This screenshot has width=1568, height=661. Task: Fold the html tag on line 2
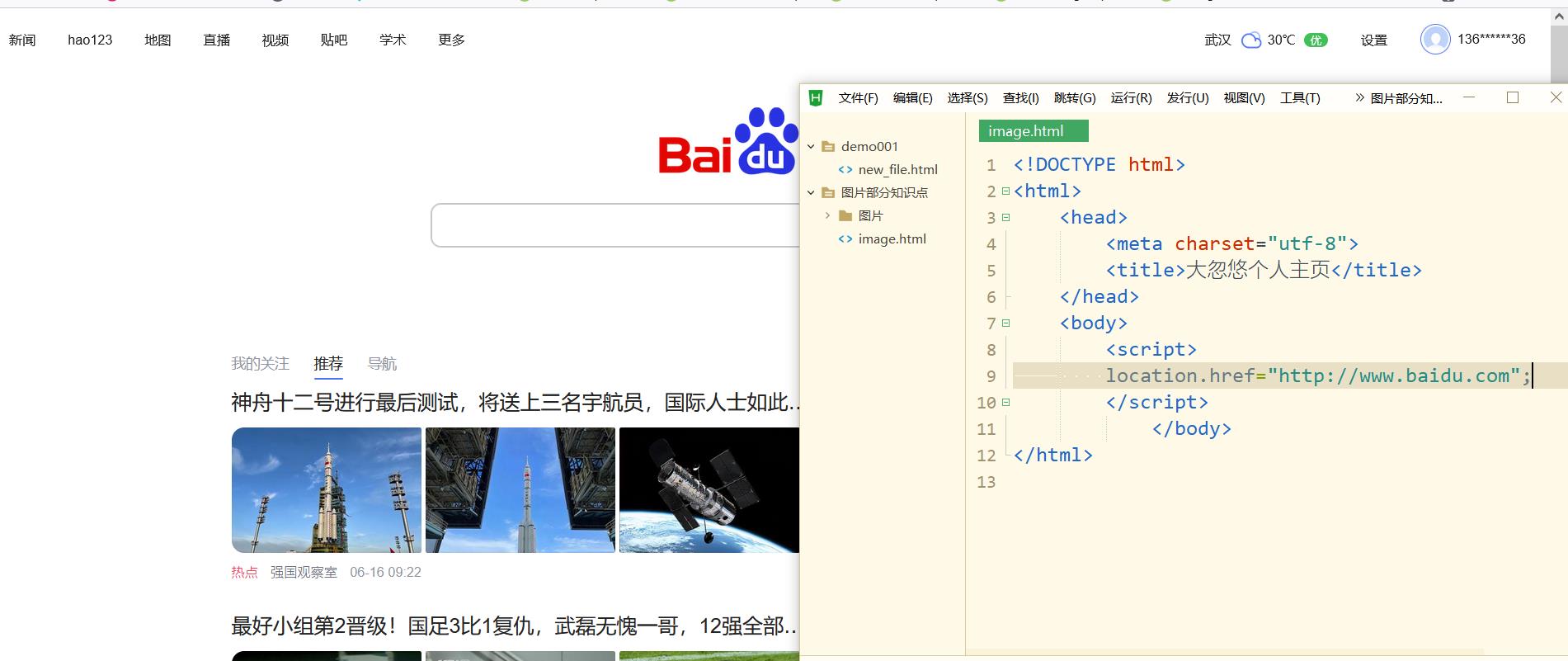[1005, 191]
